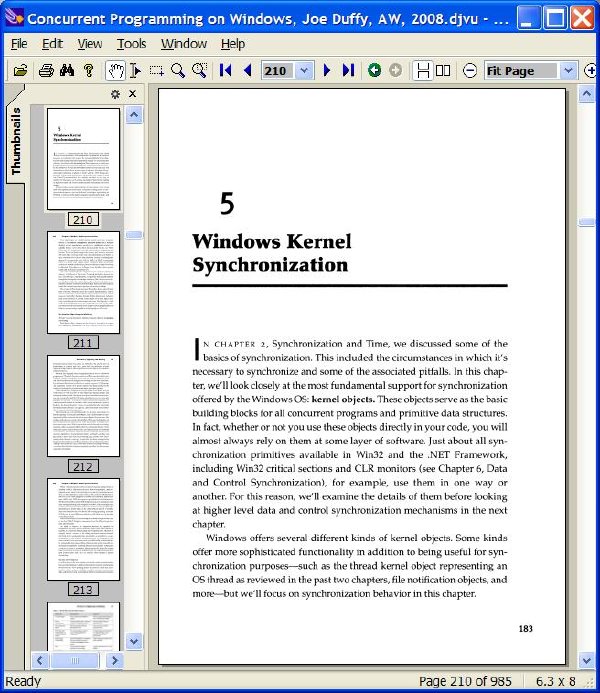This screenshot has width=600, height=693.
Task: Open Find with the binoculars icon
Action: point(67,71)
